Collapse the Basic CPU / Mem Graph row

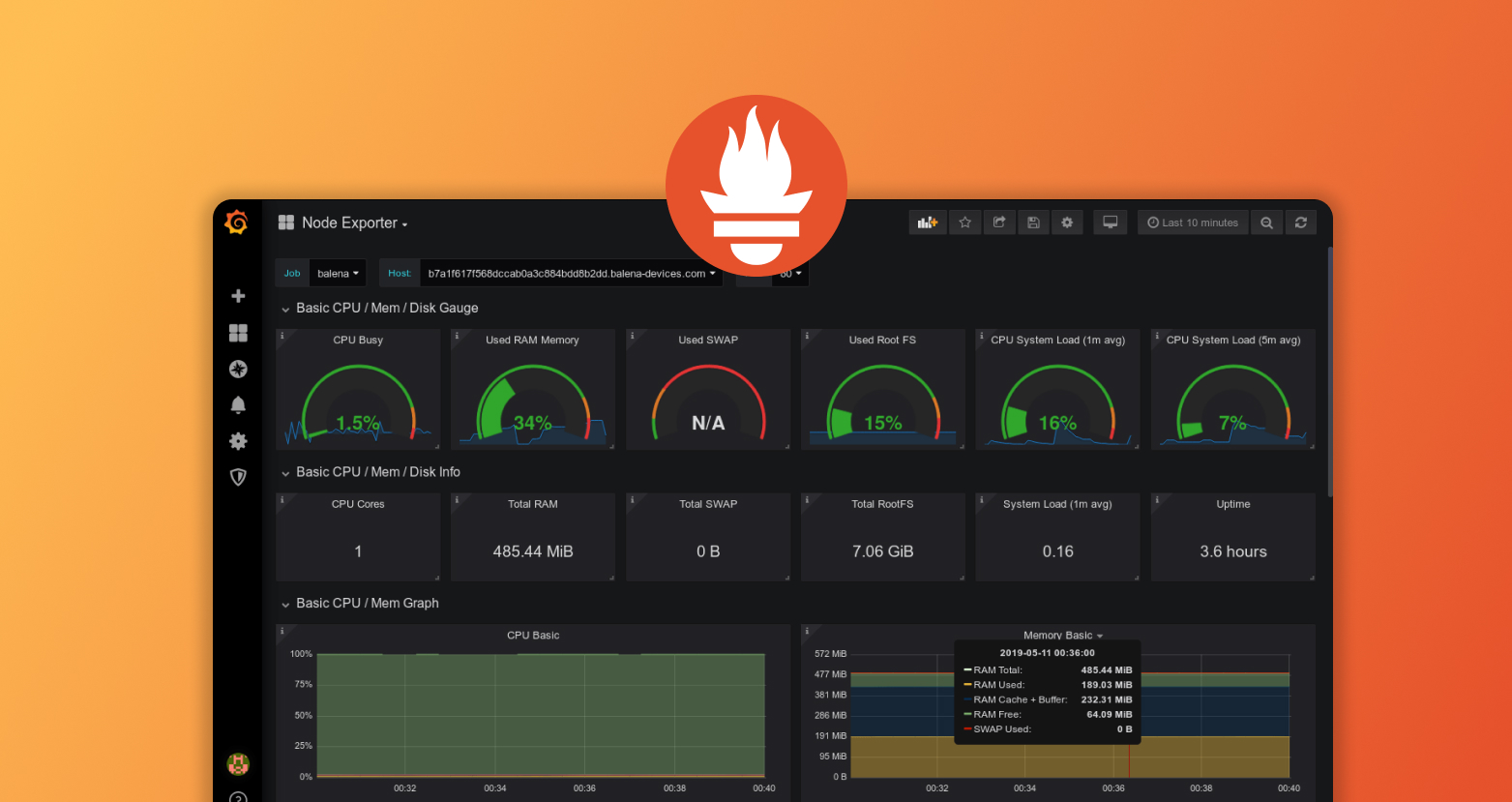359,603
